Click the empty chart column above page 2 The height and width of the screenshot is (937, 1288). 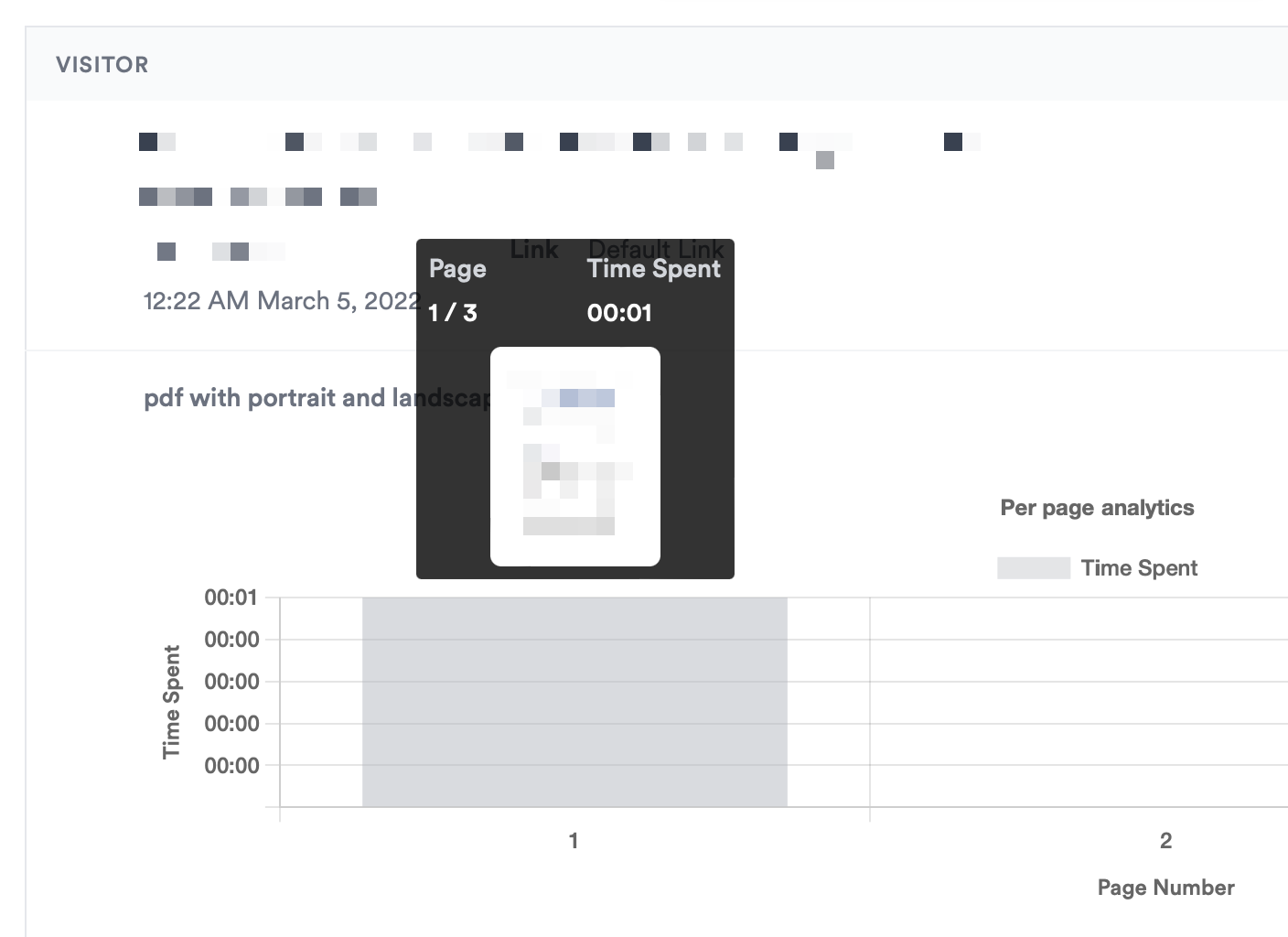[x=1079, y=702]
